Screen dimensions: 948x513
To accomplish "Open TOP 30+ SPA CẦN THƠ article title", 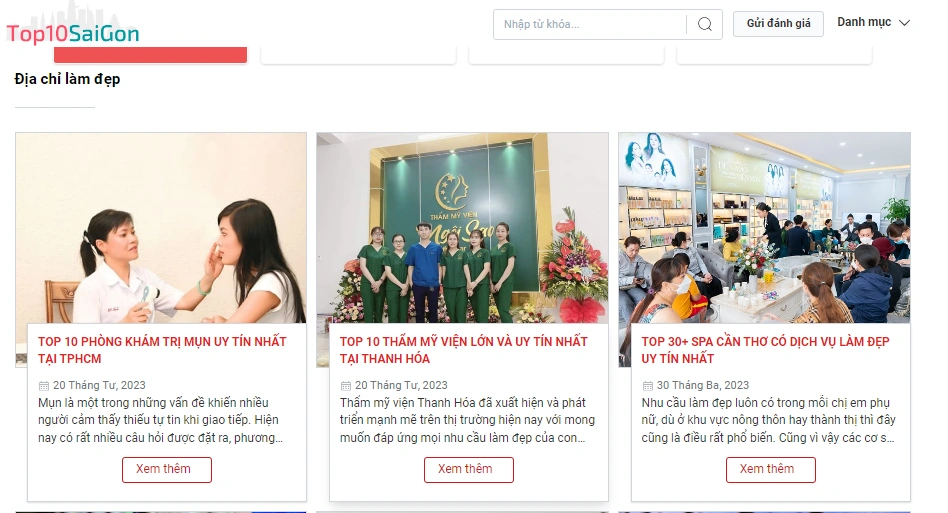I will coord(765,350).
